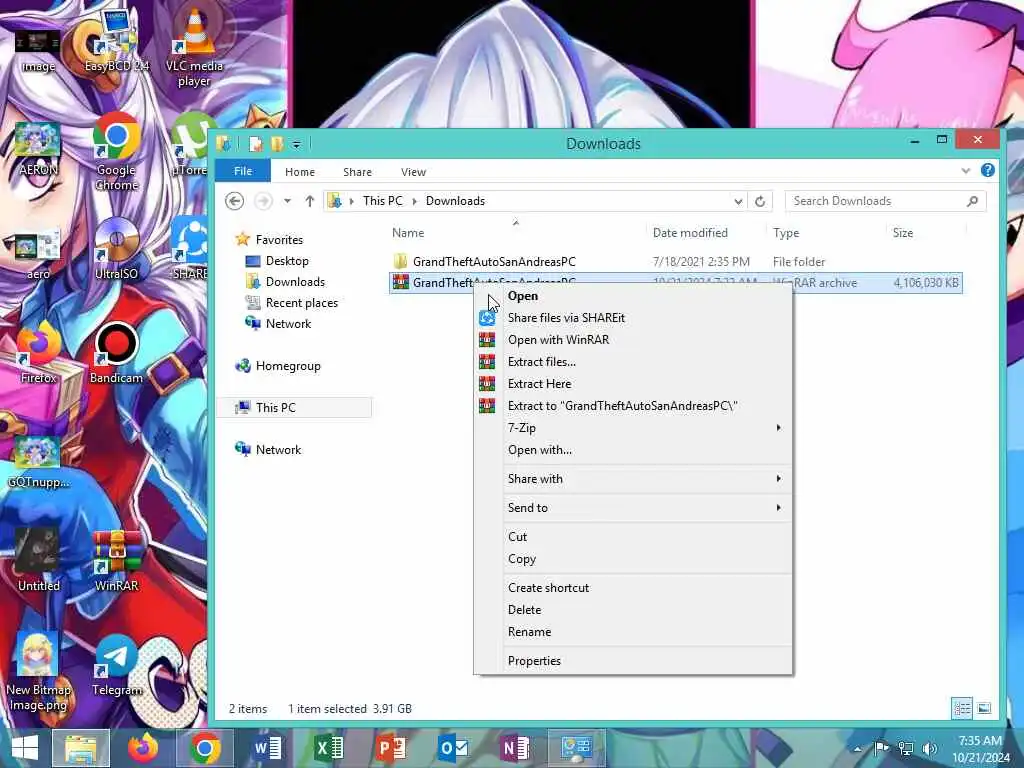This screenshot has width=1024, height=768.
Task: Click the Search Downloads field
Action: [x=886, y=201]
